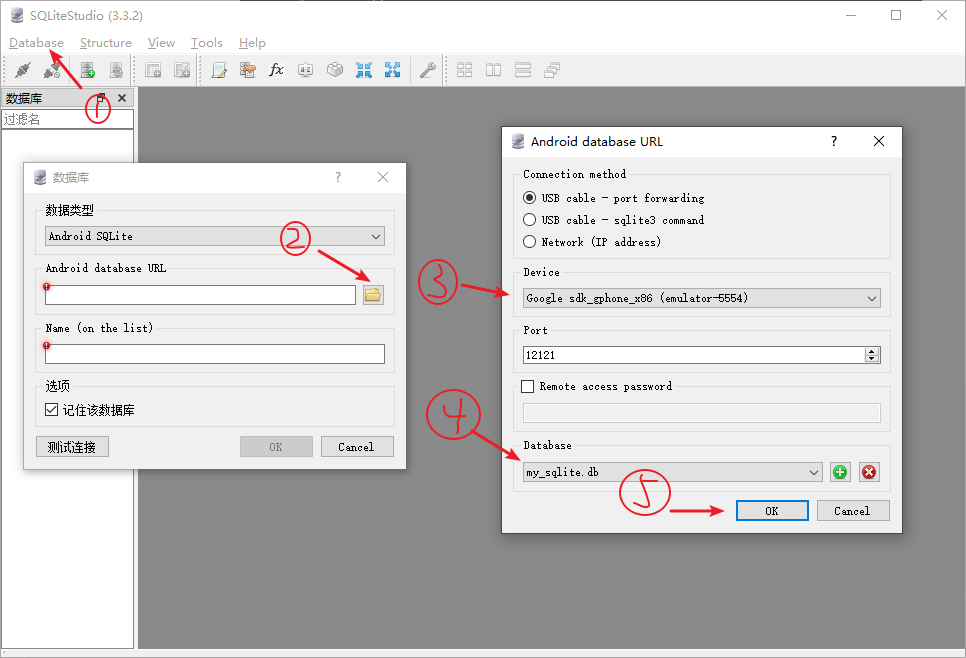Cascade MDI windows with the last layout icon
This screenshot has height=658, width=966.
click(551, 70)
